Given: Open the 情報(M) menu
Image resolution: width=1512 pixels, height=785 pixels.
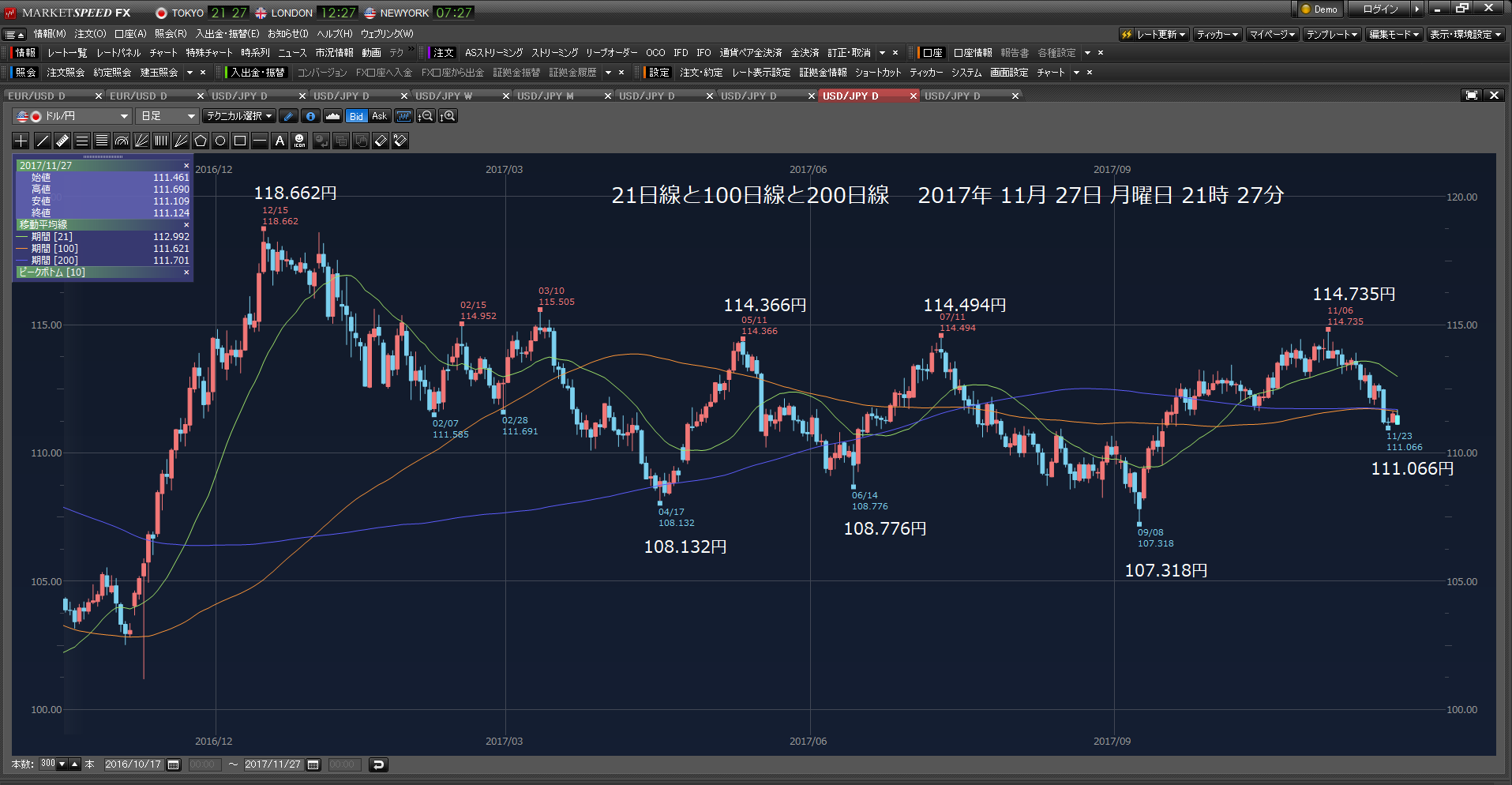Looking at the screenshot, I should (50, 34).
